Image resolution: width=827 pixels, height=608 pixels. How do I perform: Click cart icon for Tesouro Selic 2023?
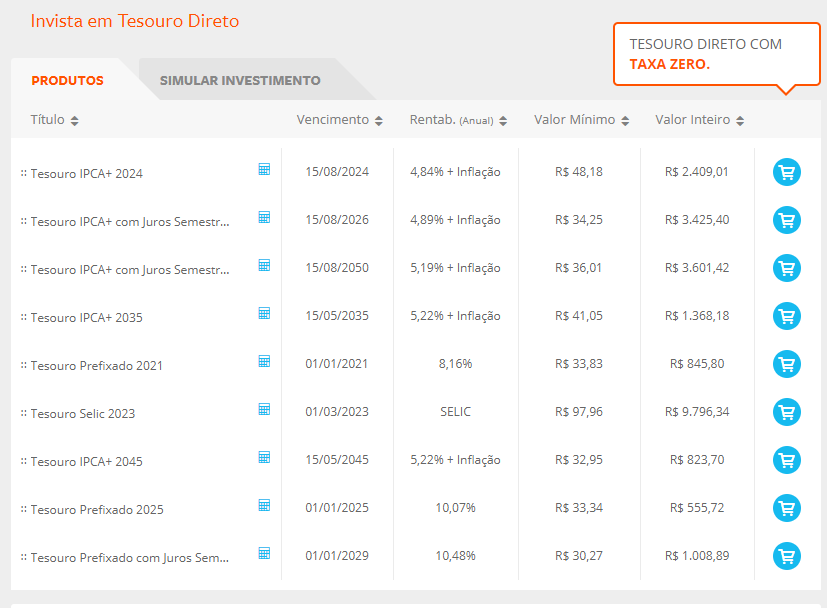(787, 412)
